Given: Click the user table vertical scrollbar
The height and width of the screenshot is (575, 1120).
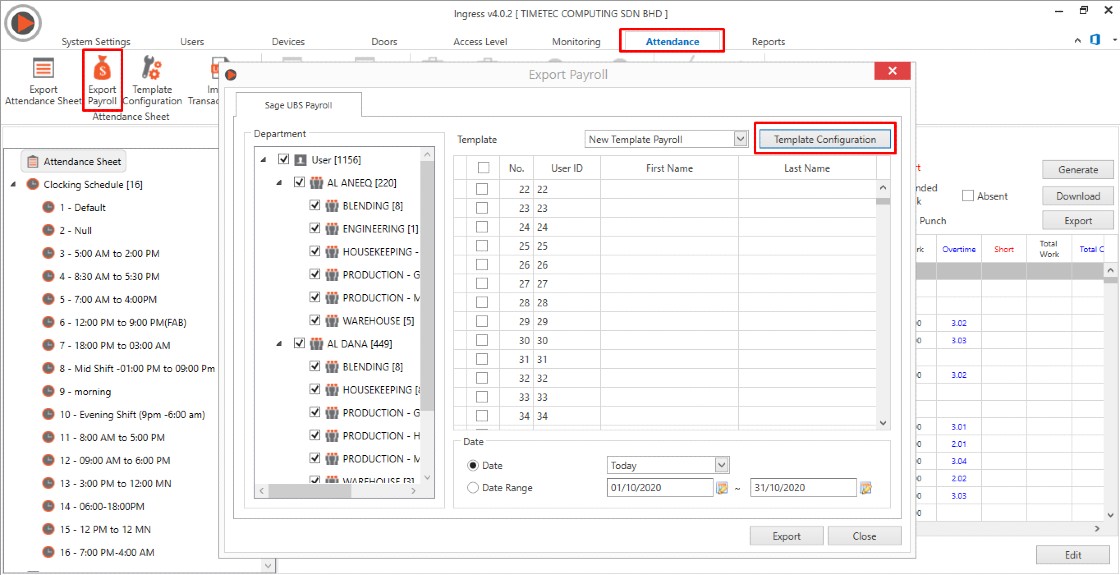Looking at the screenshot, I should tap(883, 202).
